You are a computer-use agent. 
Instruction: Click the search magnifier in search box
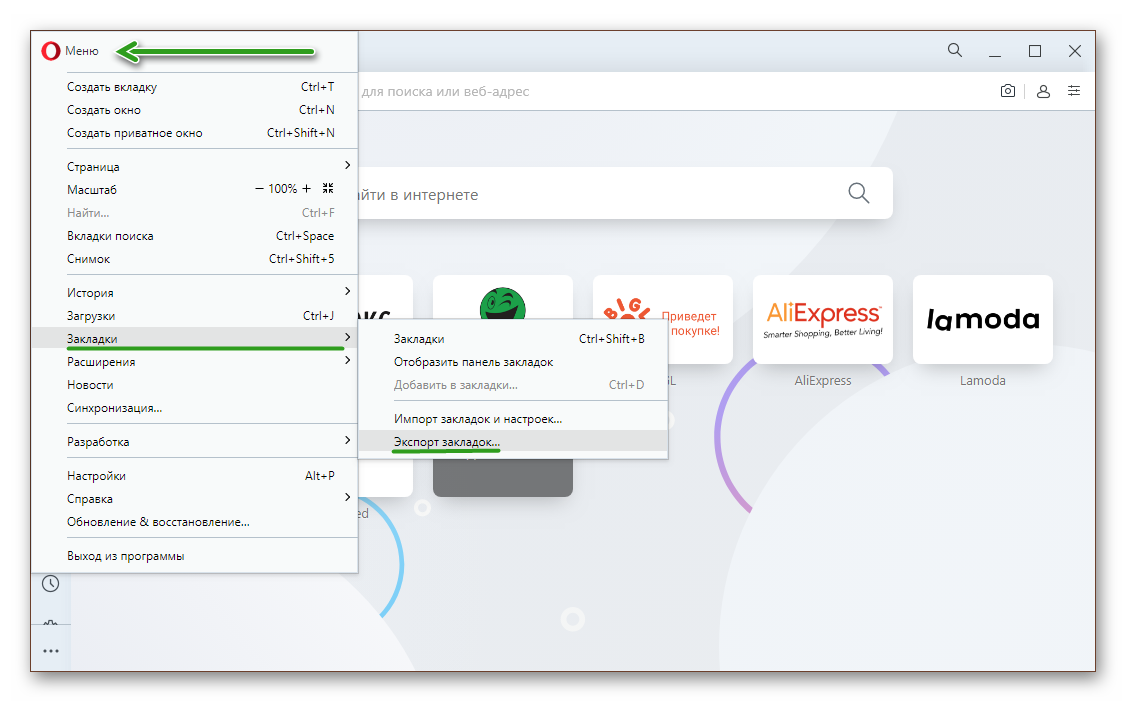858,193
